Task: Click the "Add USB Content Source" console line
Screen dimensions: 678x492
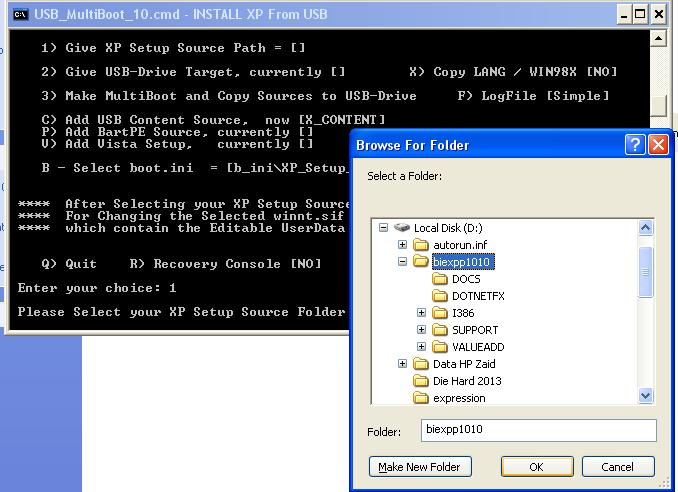Action: (x=213, y=120)
